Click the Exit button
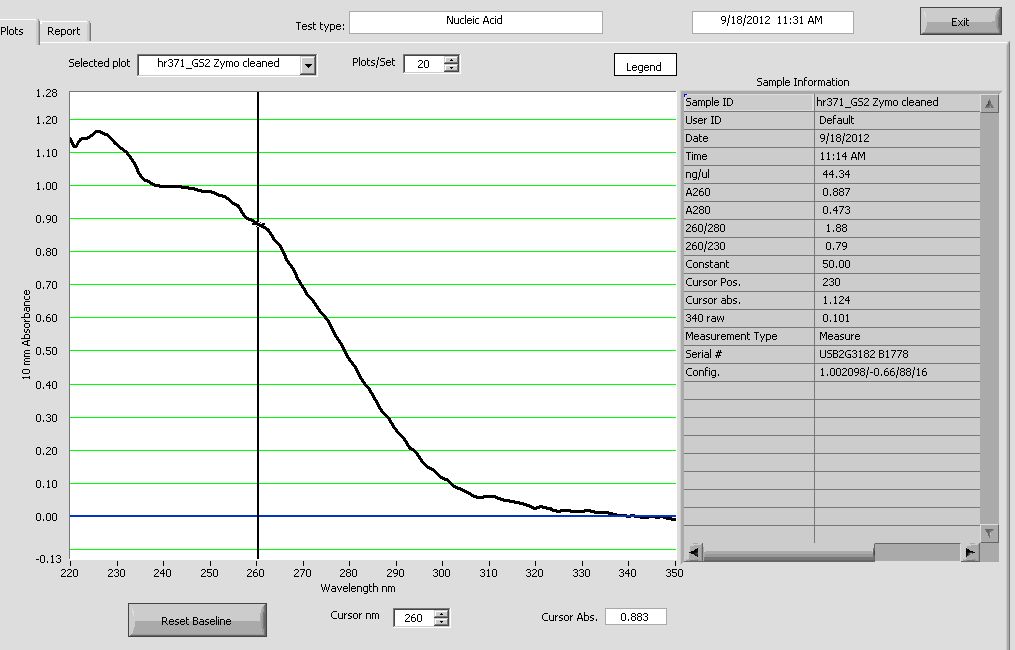 960,21
